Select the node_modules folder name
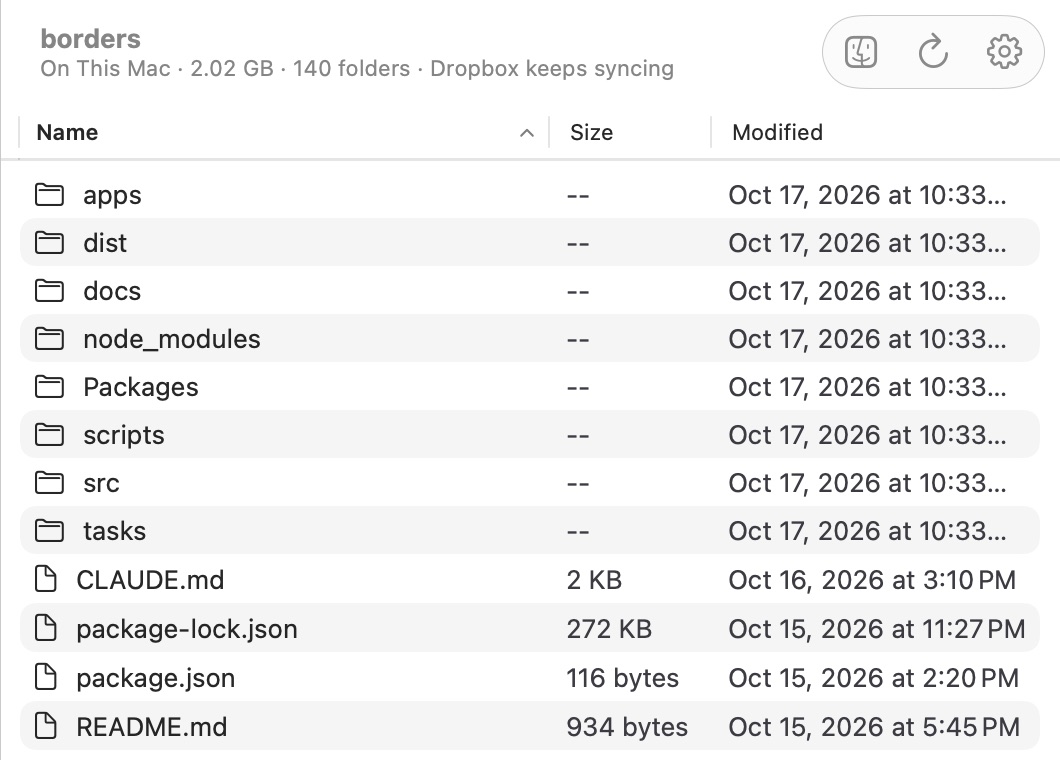1060x760 pixels. coord(172,339)
